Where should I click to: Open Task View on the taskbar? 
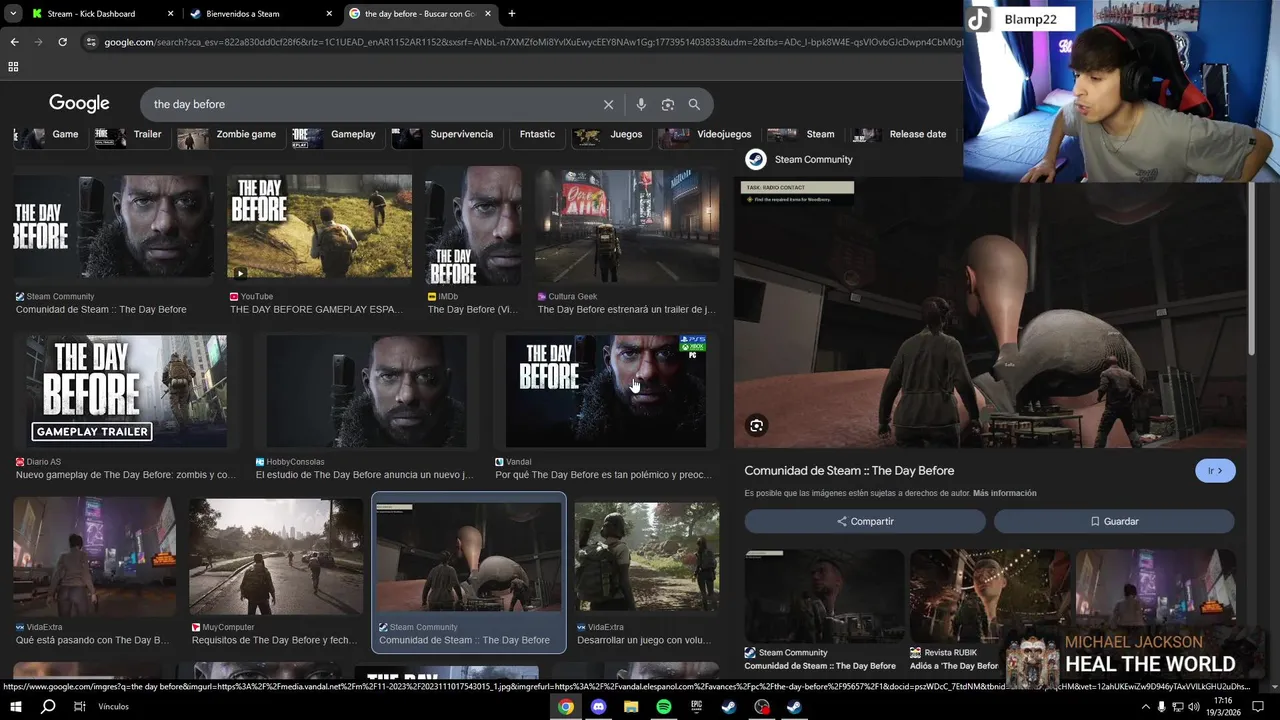pos(80,707)
